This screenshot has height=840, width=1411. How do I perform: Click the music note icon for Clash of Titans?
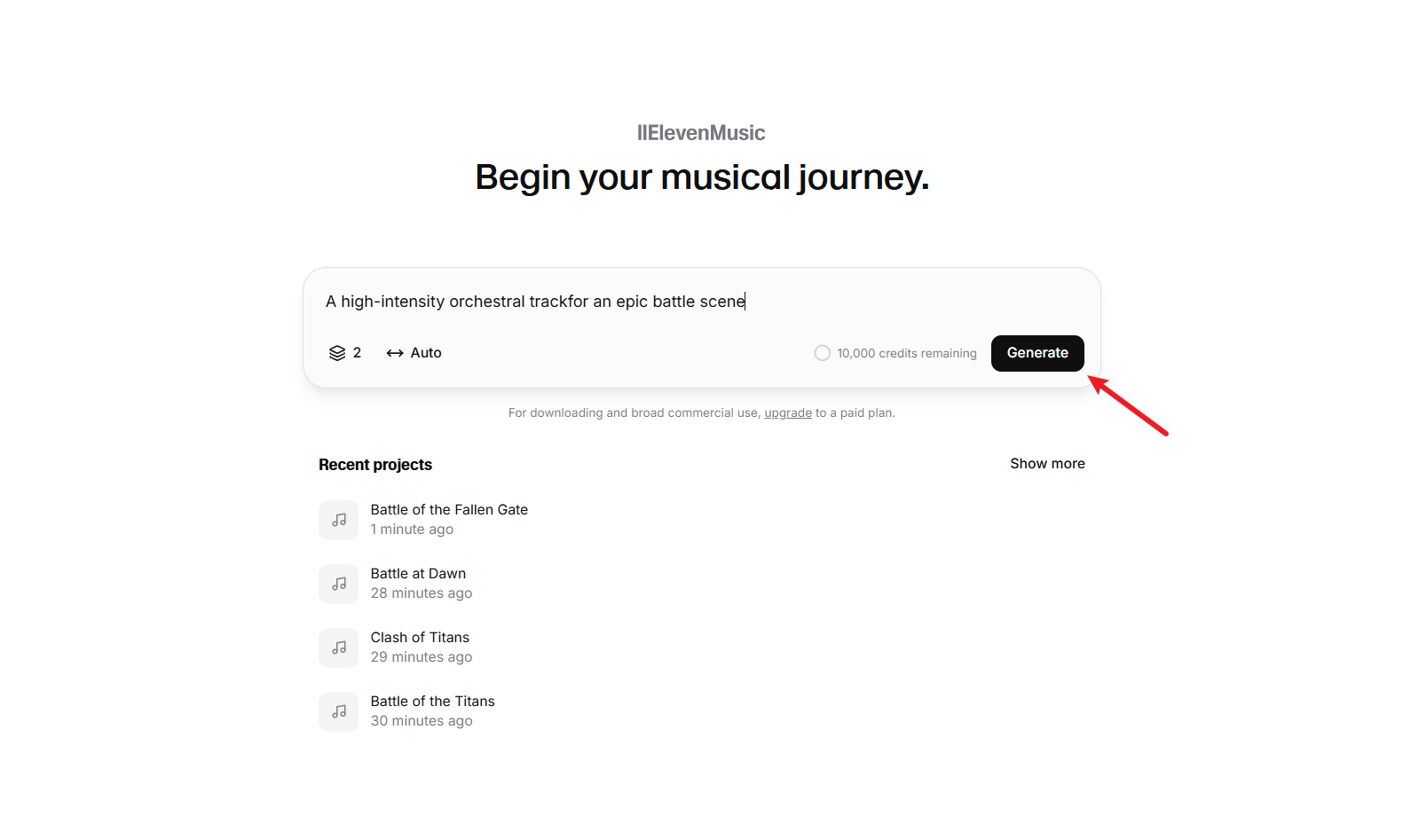click(x=338, y=648)
